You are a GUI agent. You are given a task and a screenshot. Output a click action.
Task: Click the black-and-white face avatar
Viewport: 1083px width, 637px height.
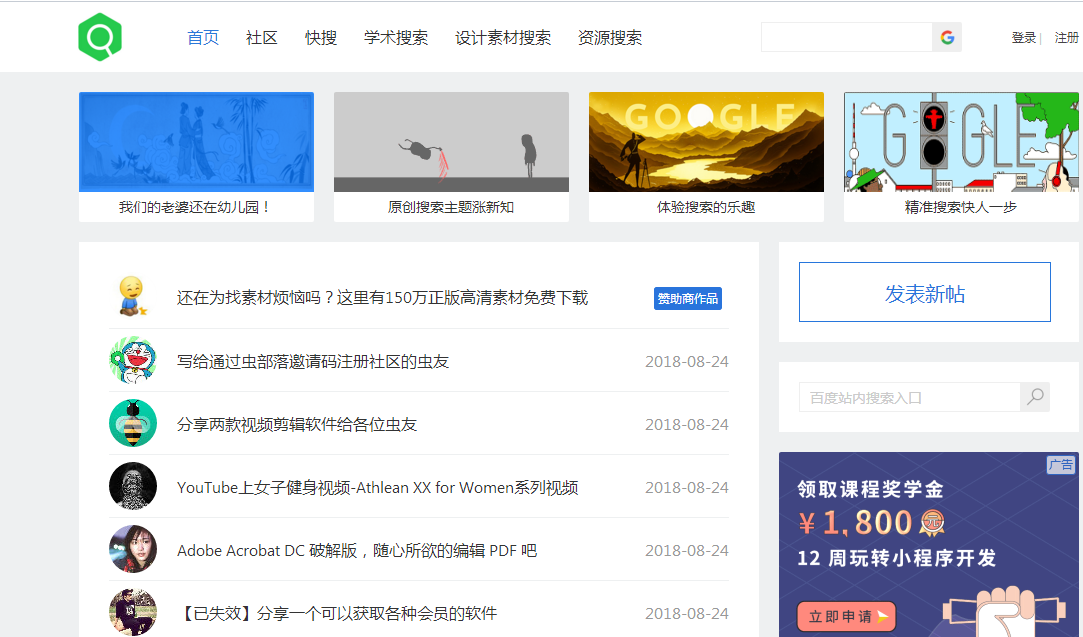click(x=133, y=486)
